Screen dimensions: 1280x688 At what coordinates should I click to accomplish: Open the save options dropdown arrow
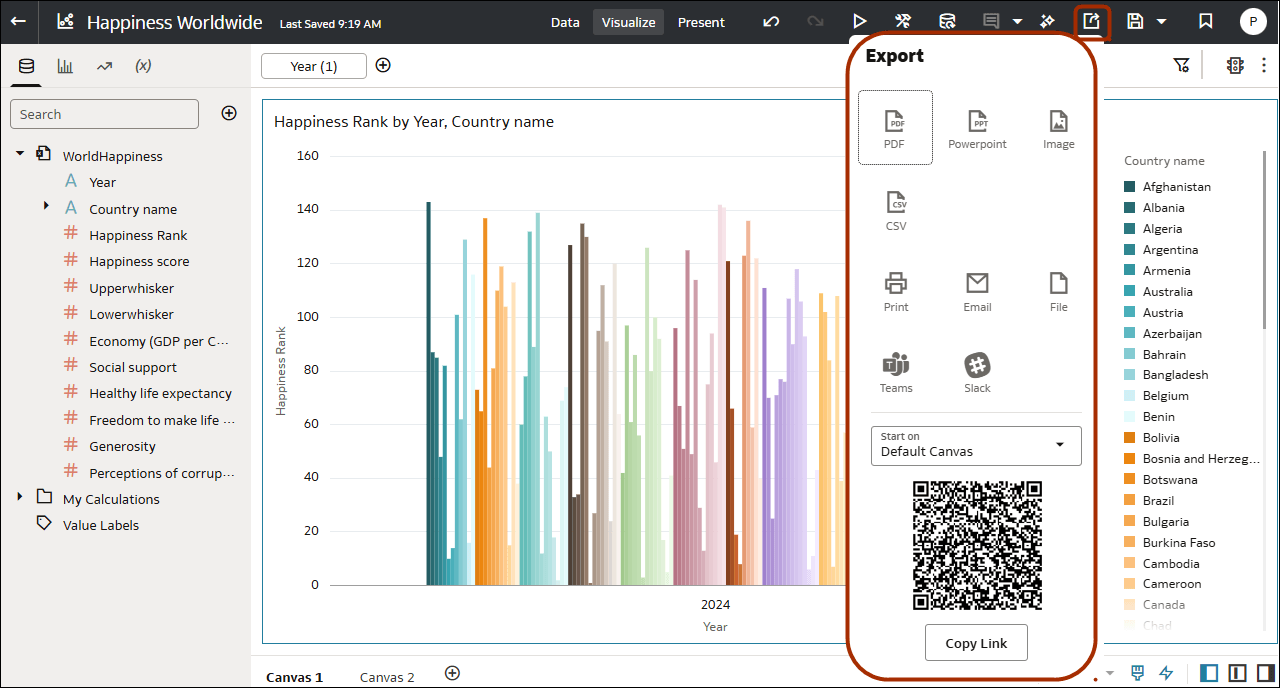pyautogui.click(x=1160, y=21)
